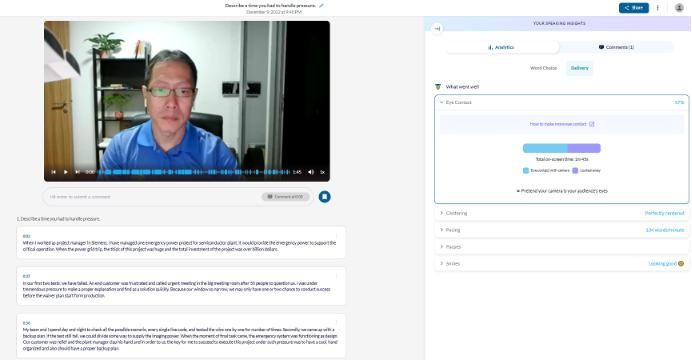Click the Share button
Image resolution: width=692 pixels, height=360 pixels.
634,8
